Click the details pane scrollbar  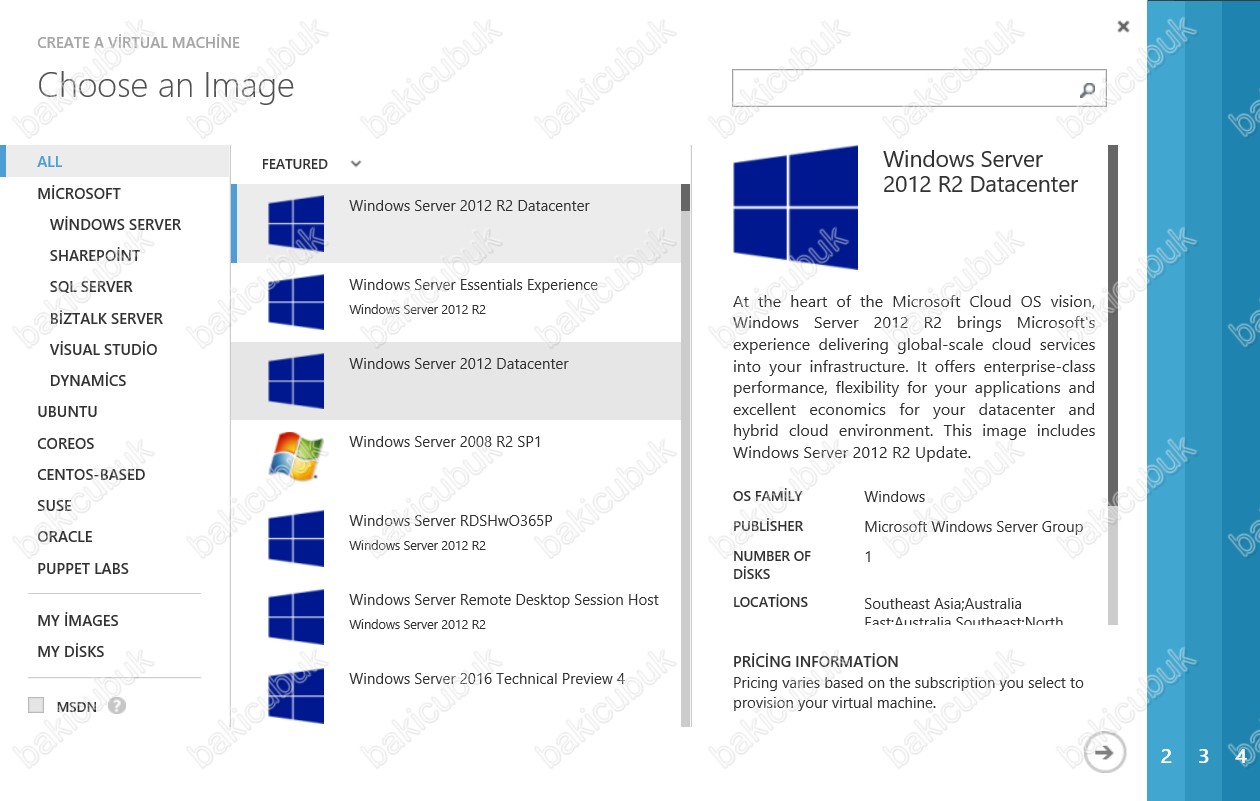point(1113,385)
